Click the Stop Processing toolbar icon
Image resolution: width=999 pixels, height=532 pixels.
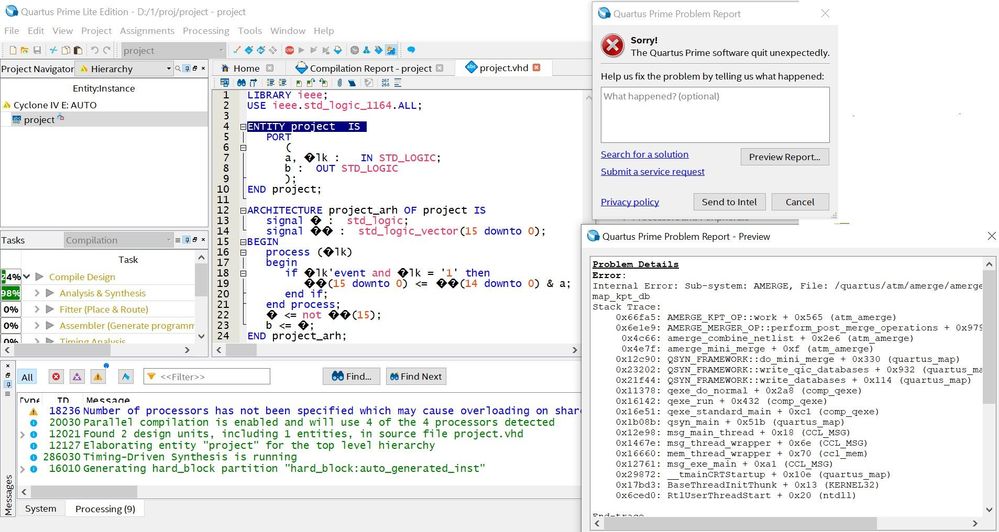289,50
